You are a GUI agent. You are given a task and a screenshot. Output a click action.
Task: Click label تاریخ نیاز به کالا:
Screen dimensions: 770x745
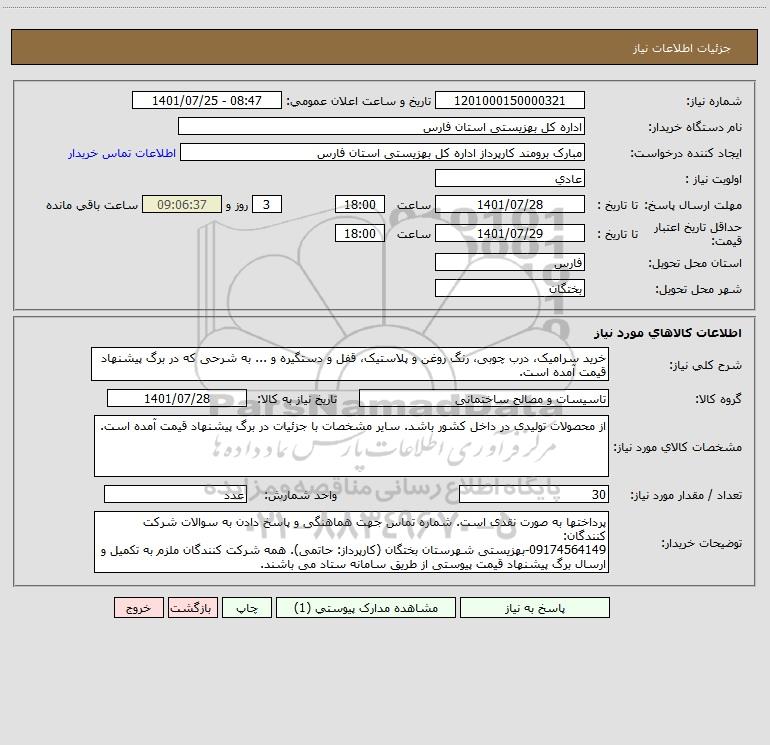pyautogui.click(x=298, y=399)
